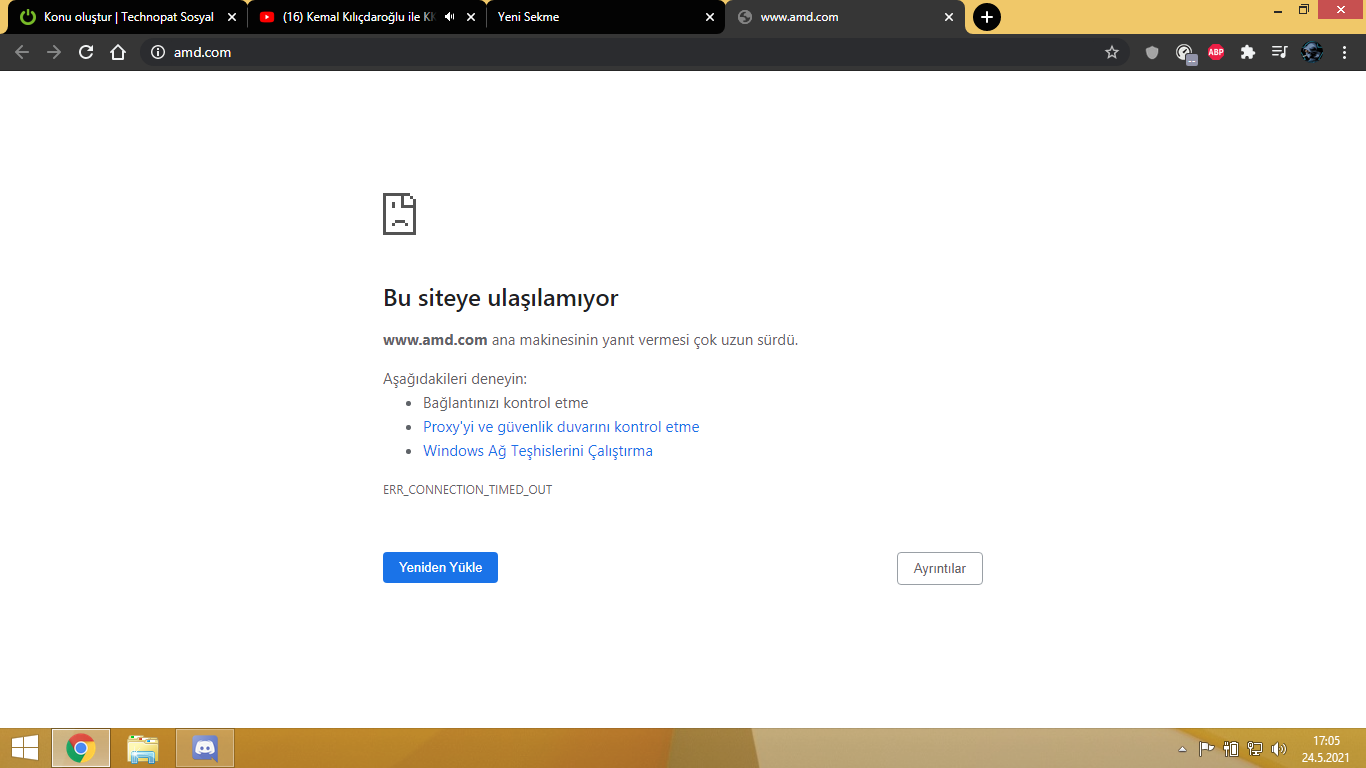Open the Adblock Plus extension
The image size is (1366, 768).
pos(1216,52)
